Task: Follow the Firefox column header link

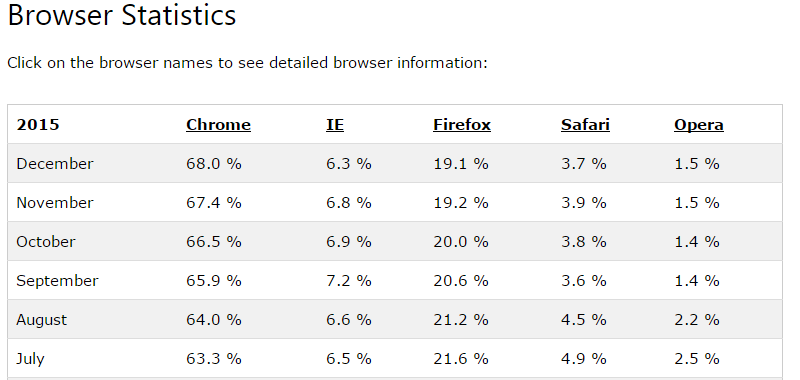Action: 462,125
